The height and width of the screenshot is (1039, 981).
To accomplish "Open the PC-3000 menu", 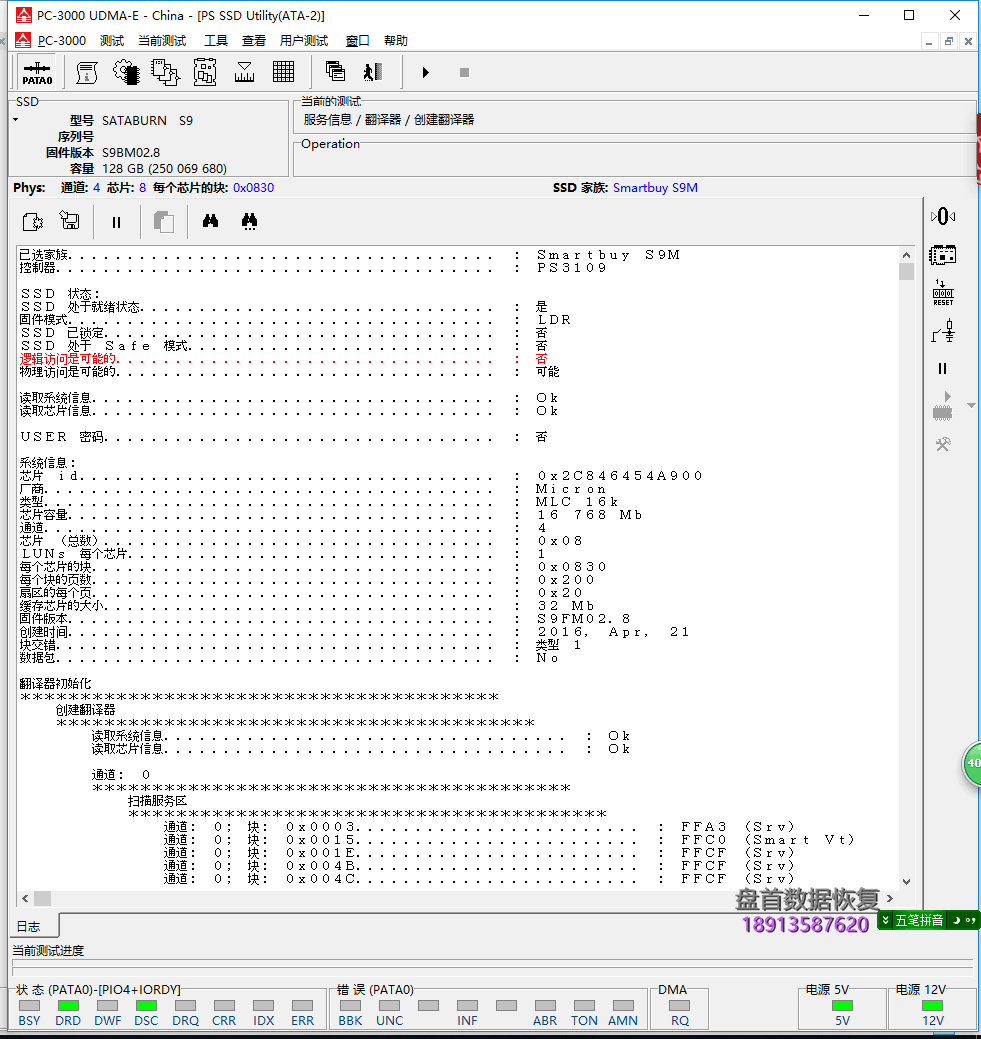I will tap(62, 40).
